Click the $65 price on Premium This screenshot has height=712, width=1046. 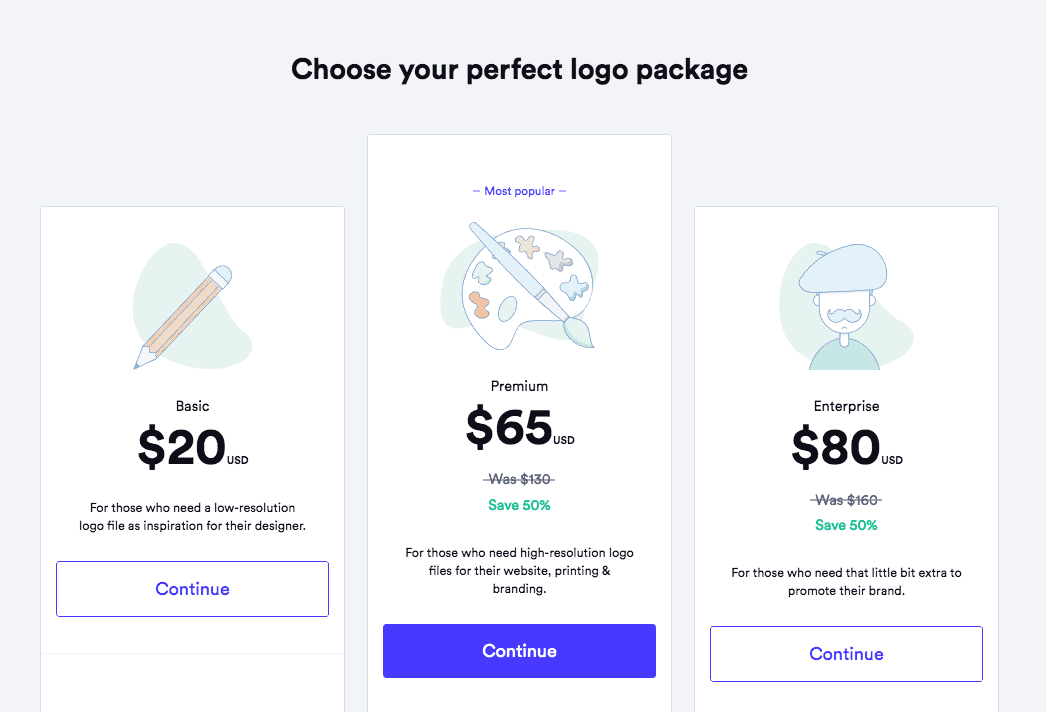point(510,428)
